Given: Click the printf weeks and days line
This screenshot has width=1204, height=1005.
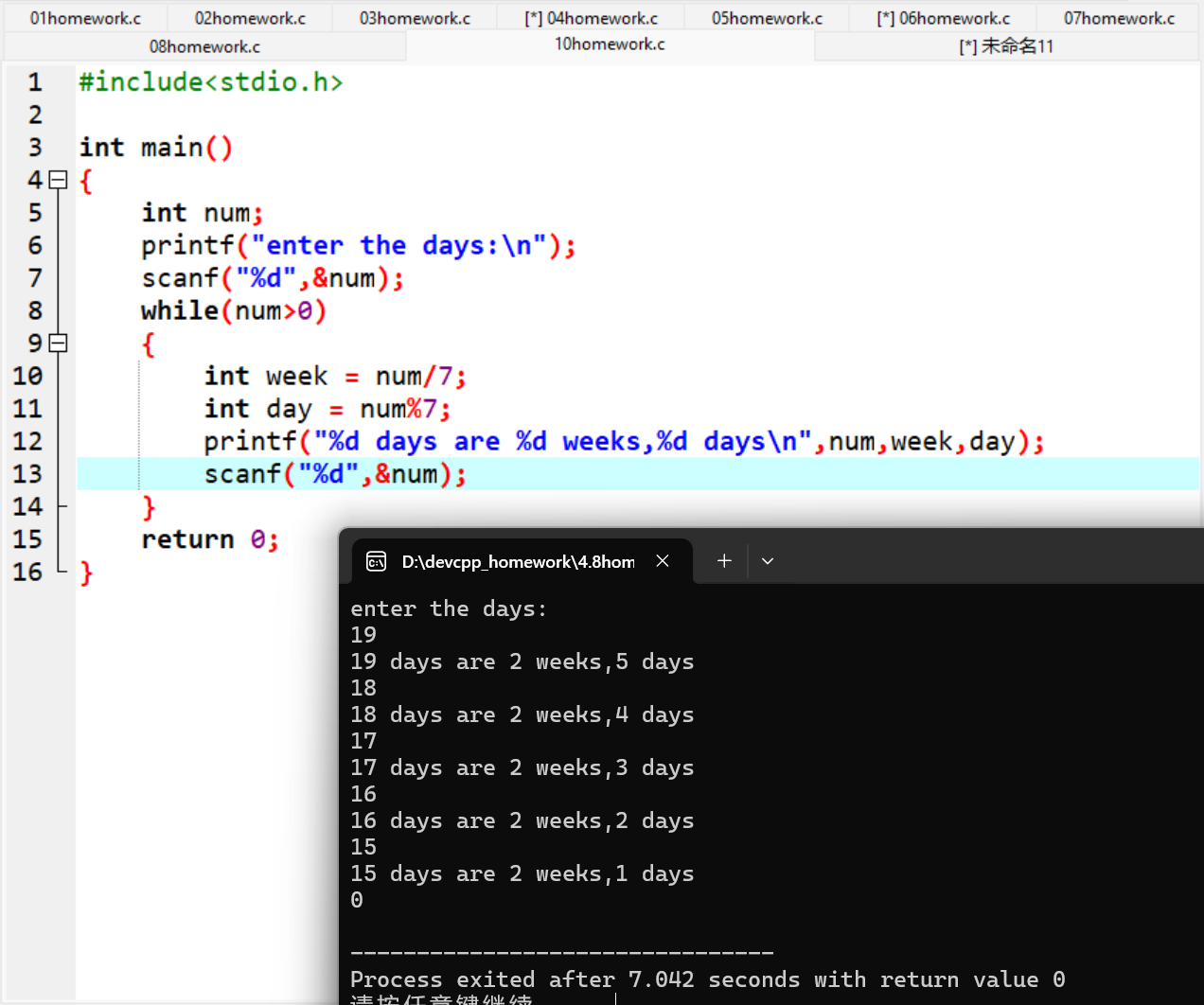Looking at the screenshot, I should (625, 442).
